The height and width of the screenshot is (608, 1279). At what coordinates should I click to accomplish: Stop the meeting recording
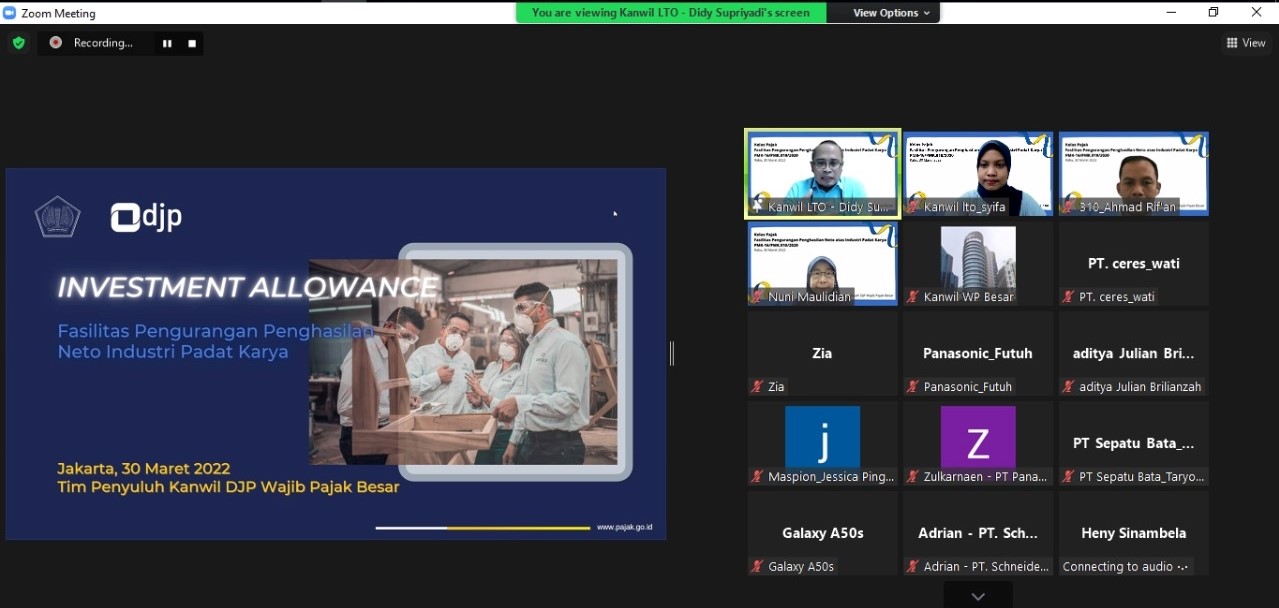tap(192, 43)
